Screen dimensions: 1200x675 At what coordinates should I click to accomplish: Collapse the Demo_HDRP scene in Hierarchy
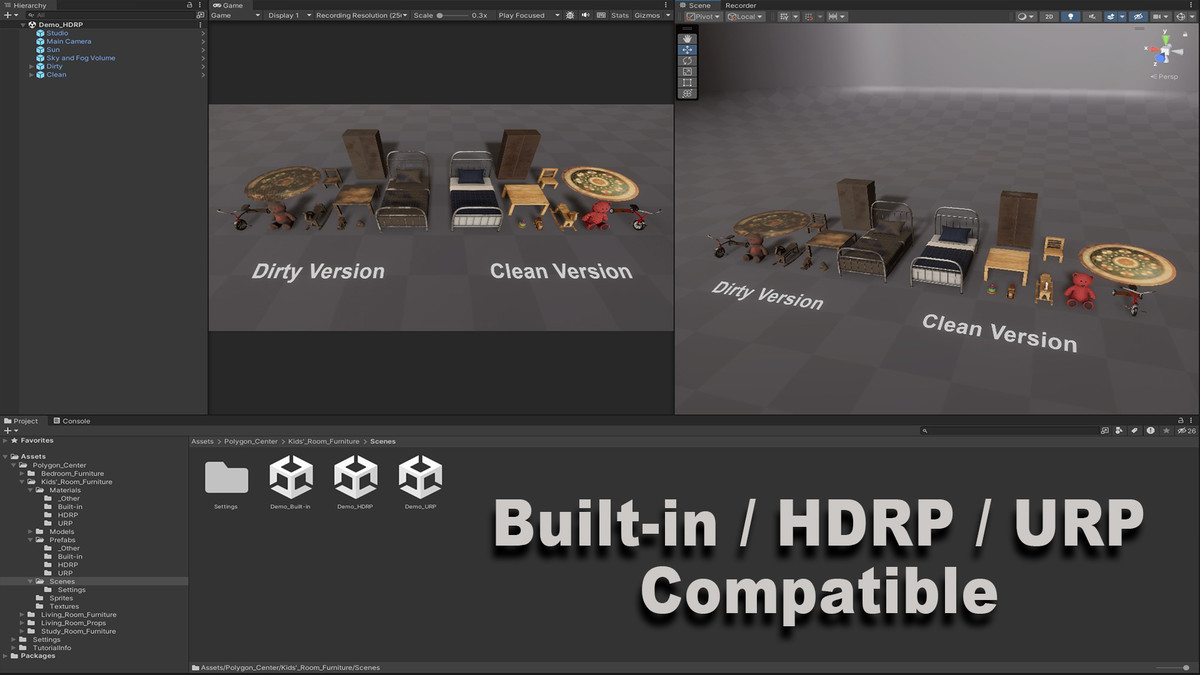point(23,25)
